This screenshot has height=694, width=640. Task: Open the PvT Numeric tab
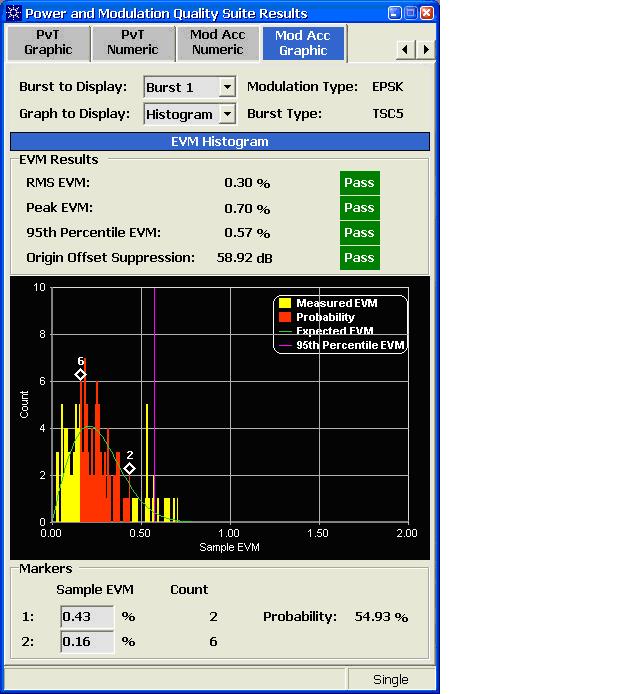(132, 42)
